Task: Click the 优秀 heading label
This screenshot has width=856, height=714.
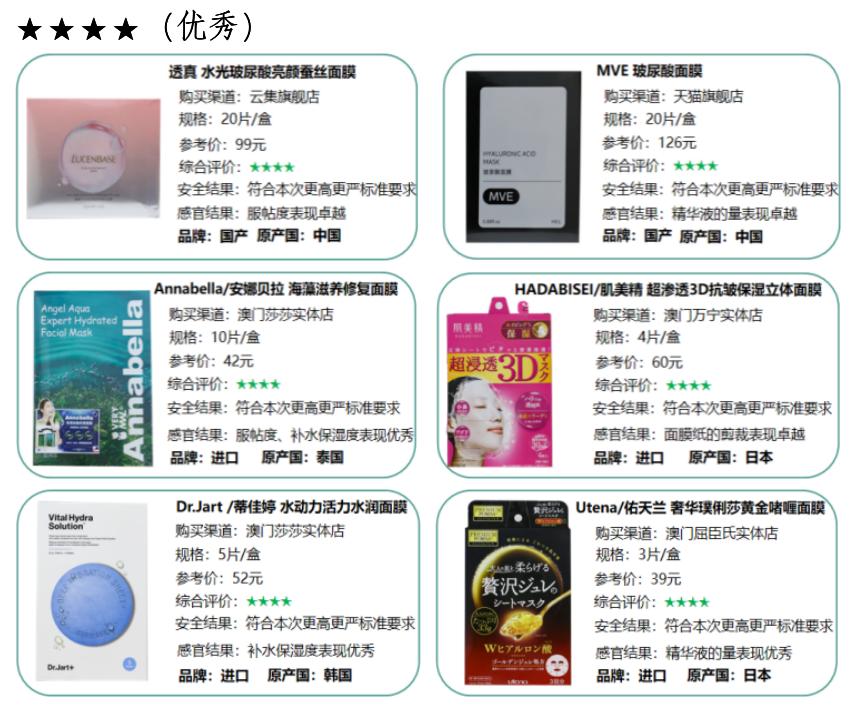Action: (x=209, y=26)
